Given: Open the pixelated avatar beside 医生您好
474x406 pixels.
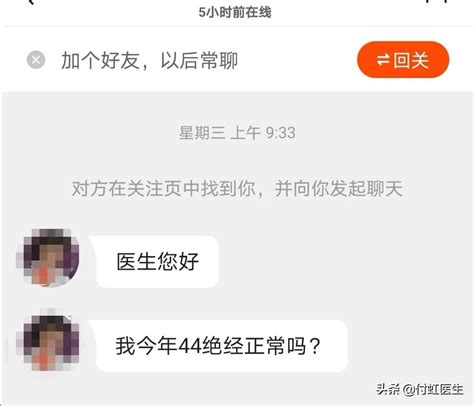Looking at the screenshot, I should (x=48, y=257).
